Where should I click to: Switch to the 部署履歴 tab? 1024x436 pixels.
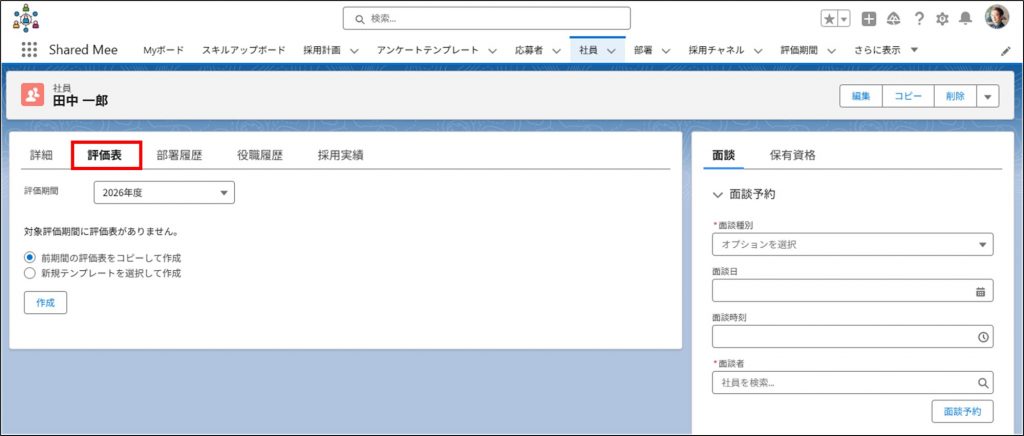(x=179, y=155)
